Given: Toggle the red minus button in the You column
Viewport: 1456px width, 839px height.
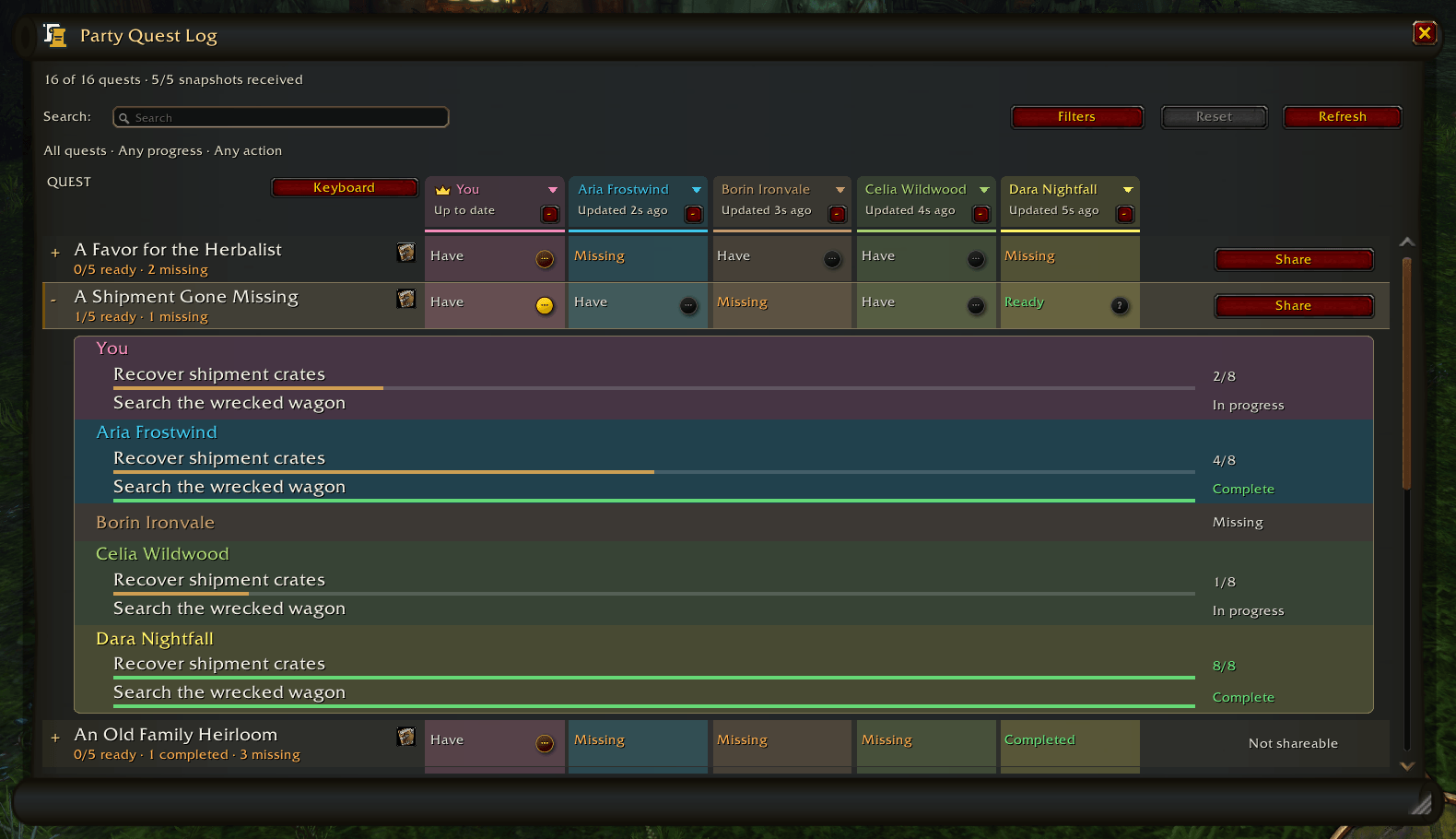Looking at the screenshot, I should [550, 214].
